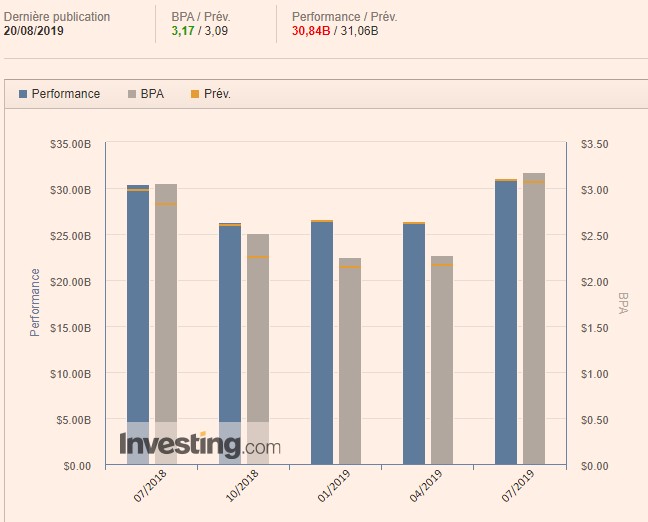This screenshot has width=648, height=522.
Task: Click the red 30,84B performance value
Action: click(313, 31)
